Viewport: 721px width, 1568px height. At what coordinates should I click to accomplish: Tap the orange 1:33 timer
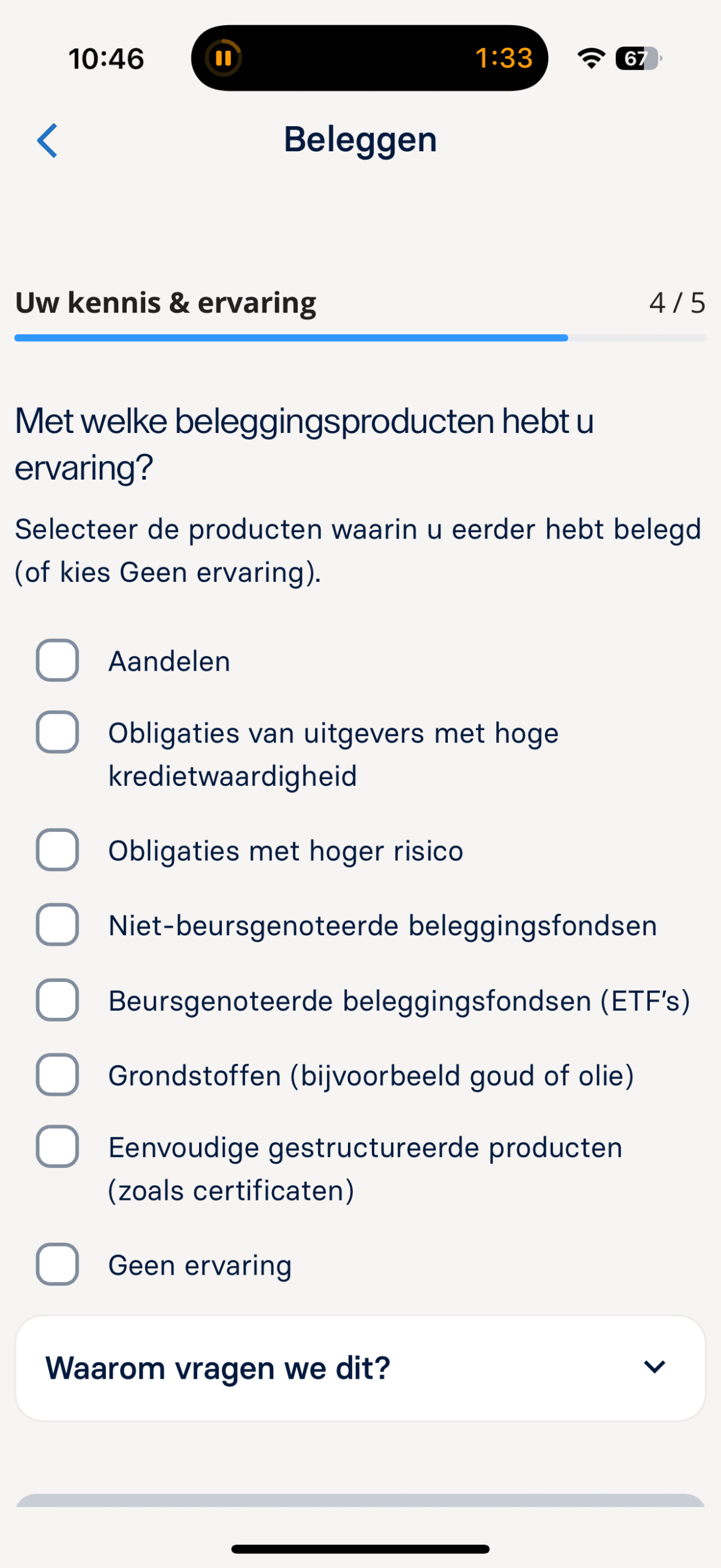click(x=504, y=58)
